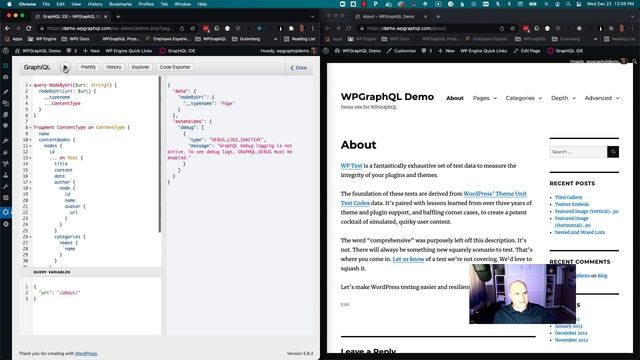The image size is (640, 360).
Task: Select the highlighted GraphQL icon in WP sidebar
Action: [x=6, y=212]
